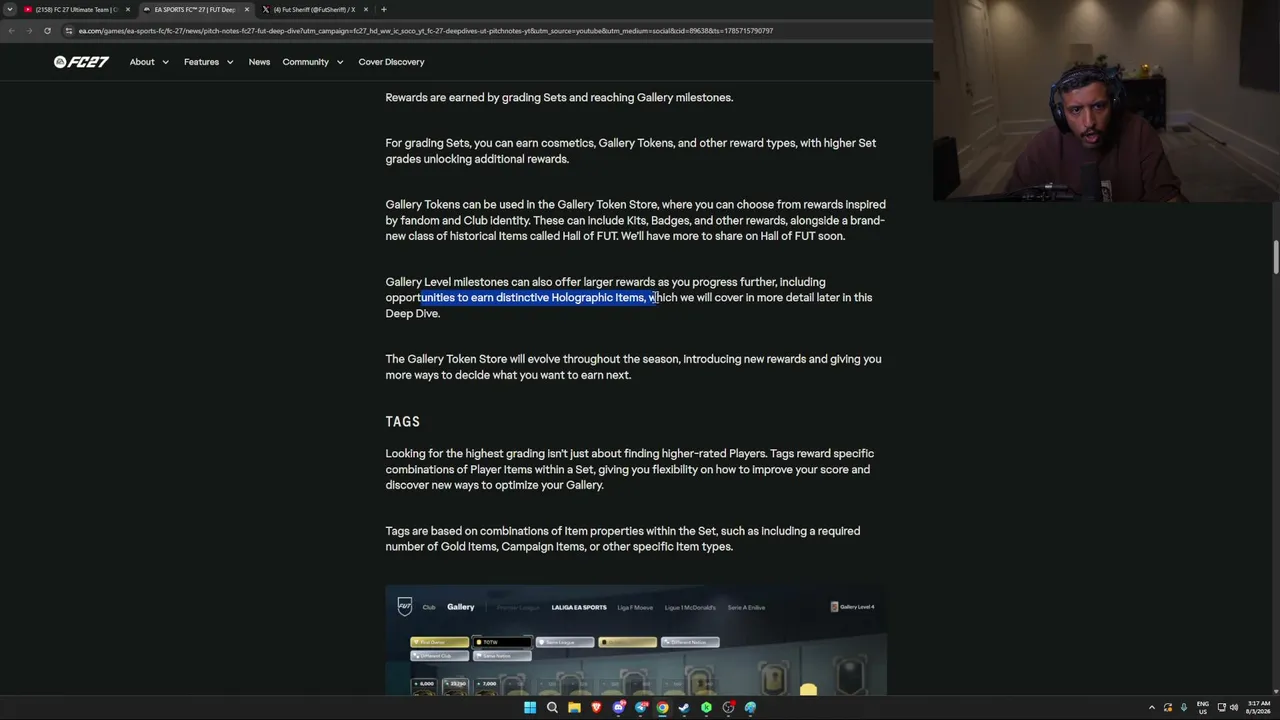The width and height of the screenshot is (1280, 720).
Task: Open File Explorer from the taskbar
Action: [x=574, y=708]
